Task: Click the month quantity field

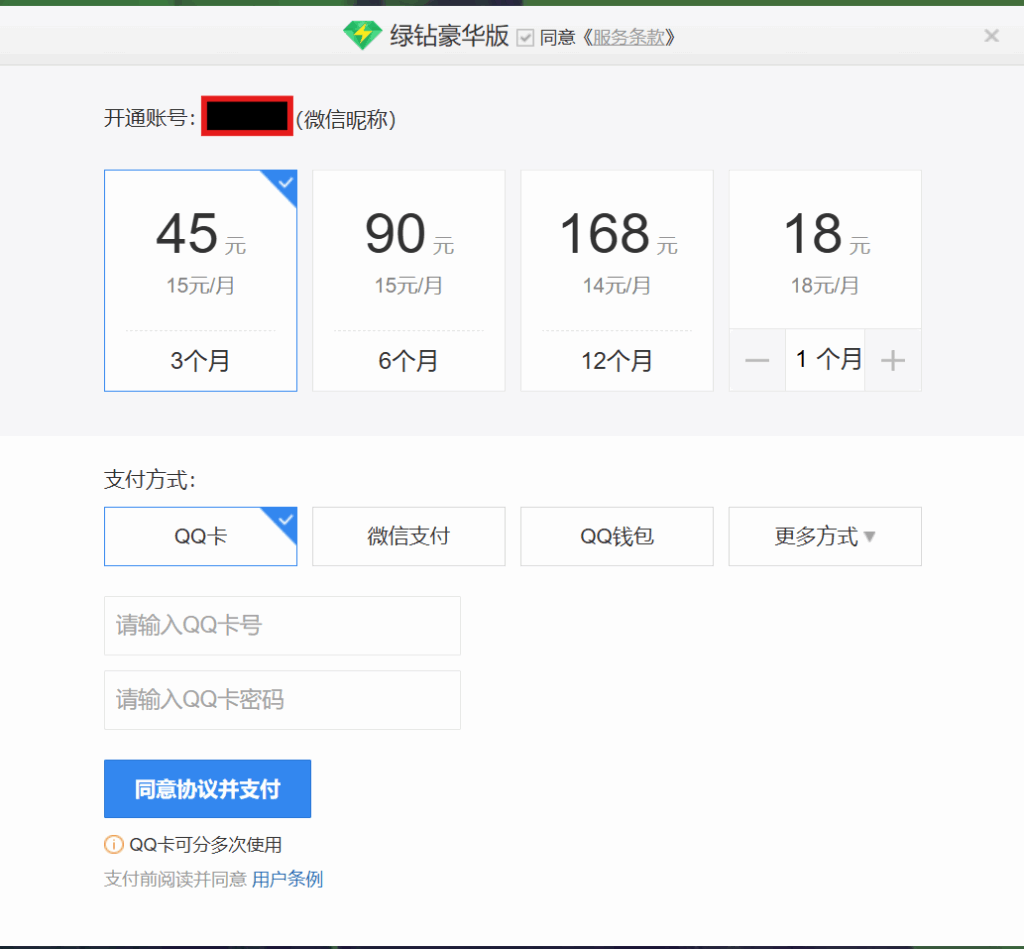Action: coord(825,360)
